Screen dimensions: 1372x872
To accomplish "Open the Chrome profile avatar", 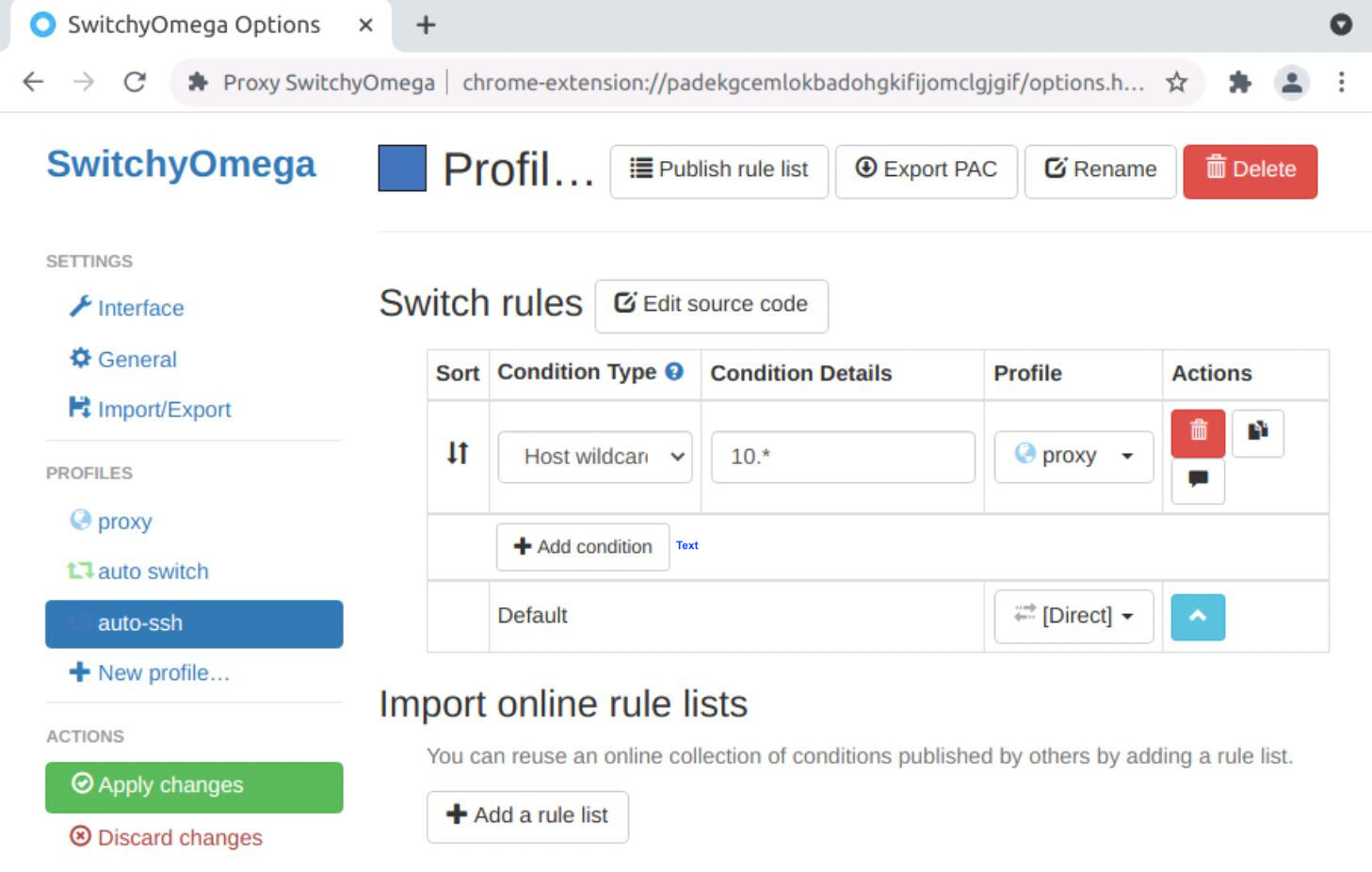I will [1292, 83].
